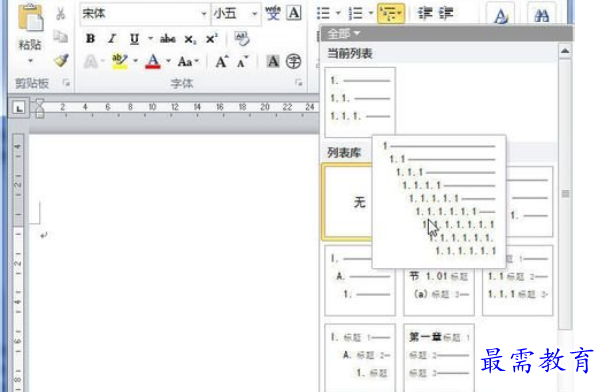
Task: Click the Numbering list icon
Action: click(x=356, y=13)
